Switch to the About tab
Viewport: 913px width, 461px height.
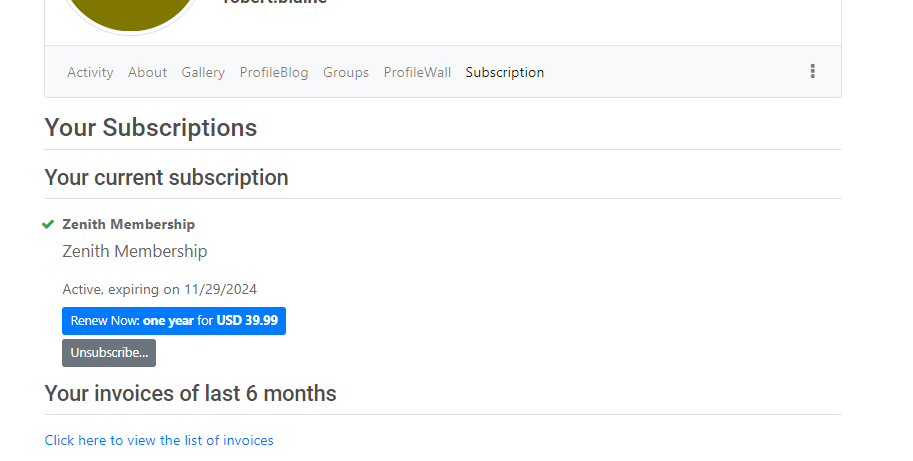(147, 72)
